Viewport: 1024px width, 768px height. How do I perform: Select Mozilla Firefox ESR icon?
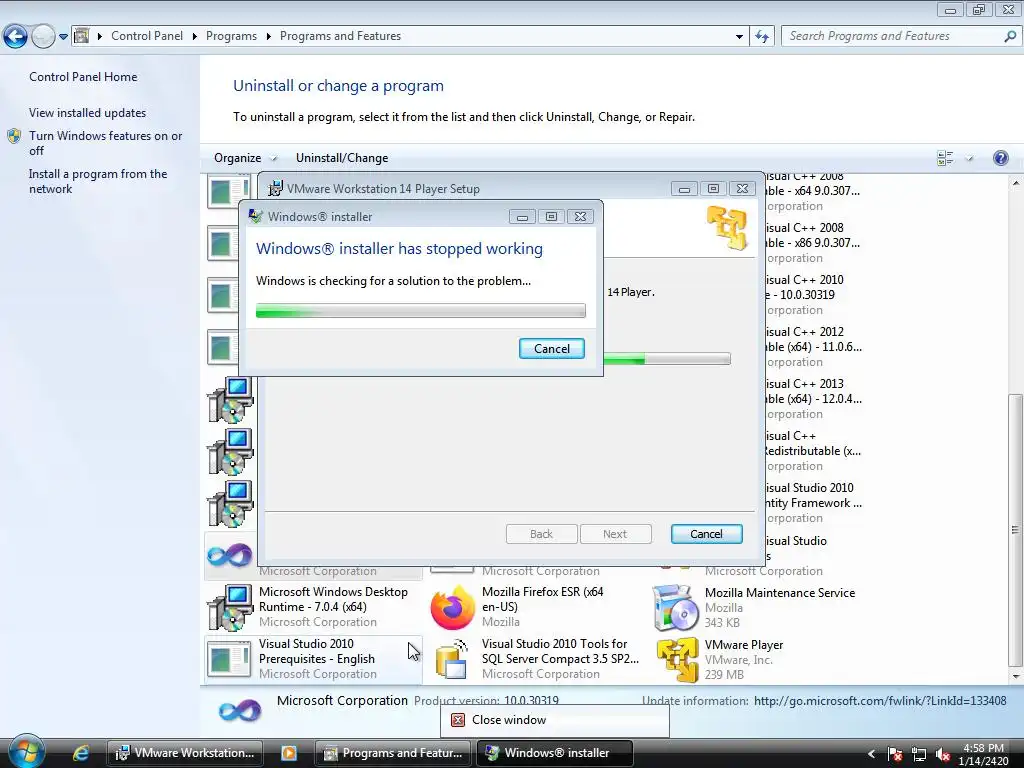pos(452,607)
